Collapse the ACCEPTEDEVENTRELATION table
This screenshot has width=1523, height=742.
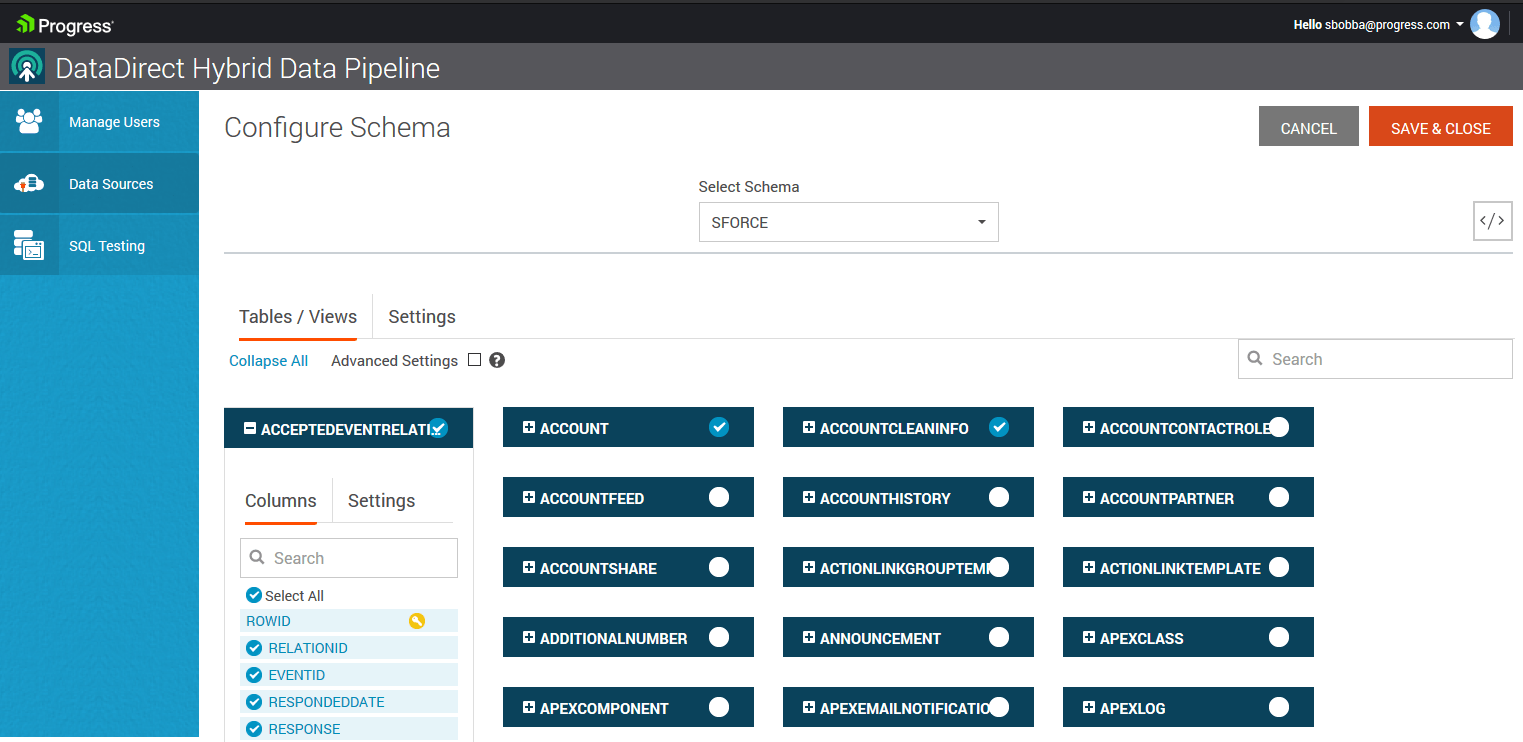tap(250, 428)
